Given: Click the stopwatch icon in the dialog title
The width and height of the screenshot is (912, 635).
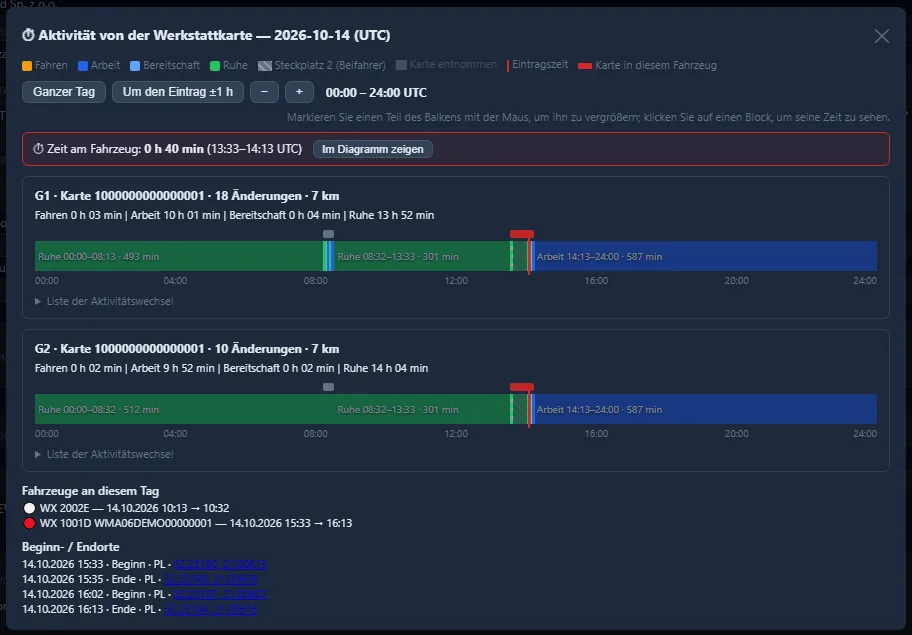Looking at the screenshot, I should click(28, 35).
